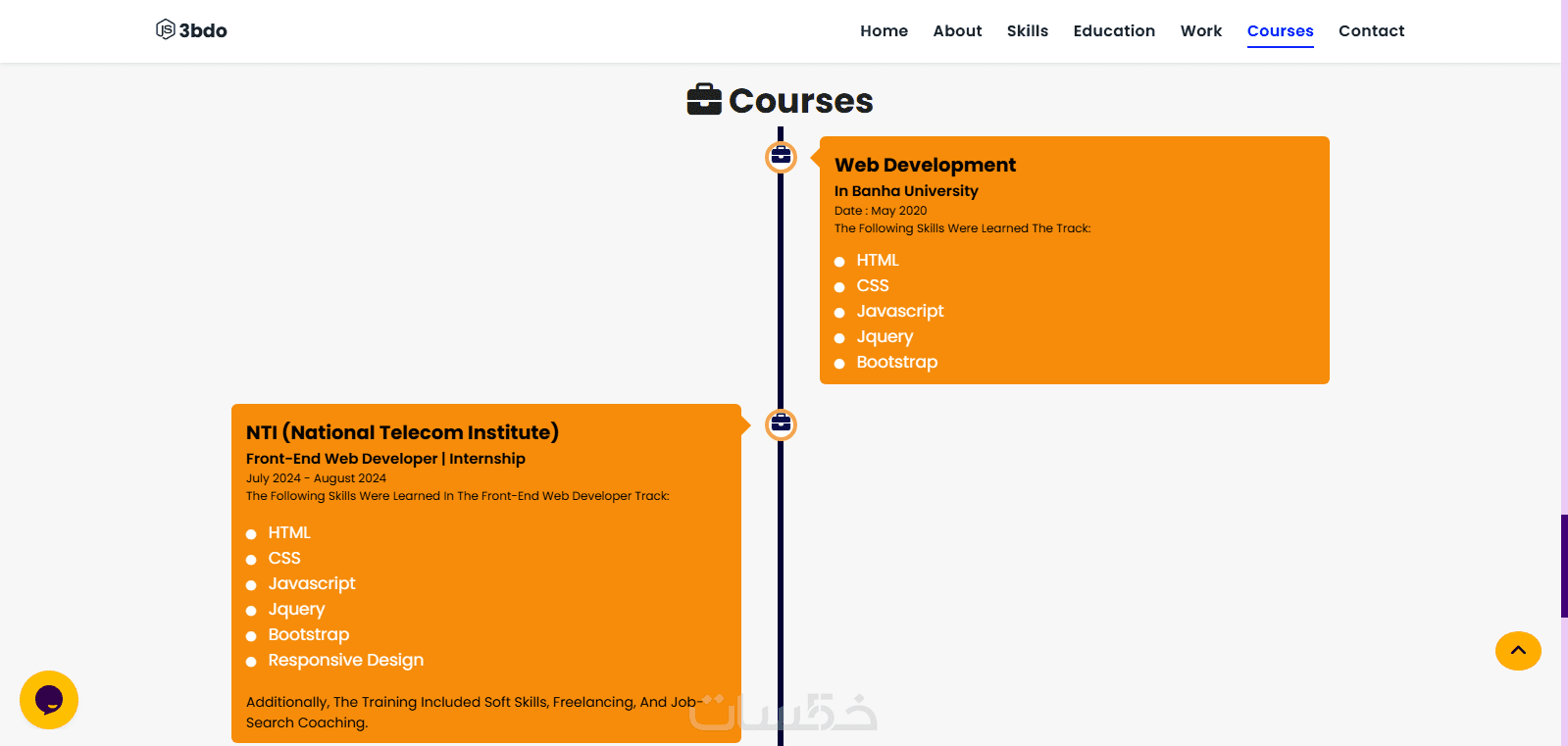This screenshot has height=746, width=1568.
Task: Click the Front-End Web Developer | Internship subtitle
Action: (x=385, y=459)
